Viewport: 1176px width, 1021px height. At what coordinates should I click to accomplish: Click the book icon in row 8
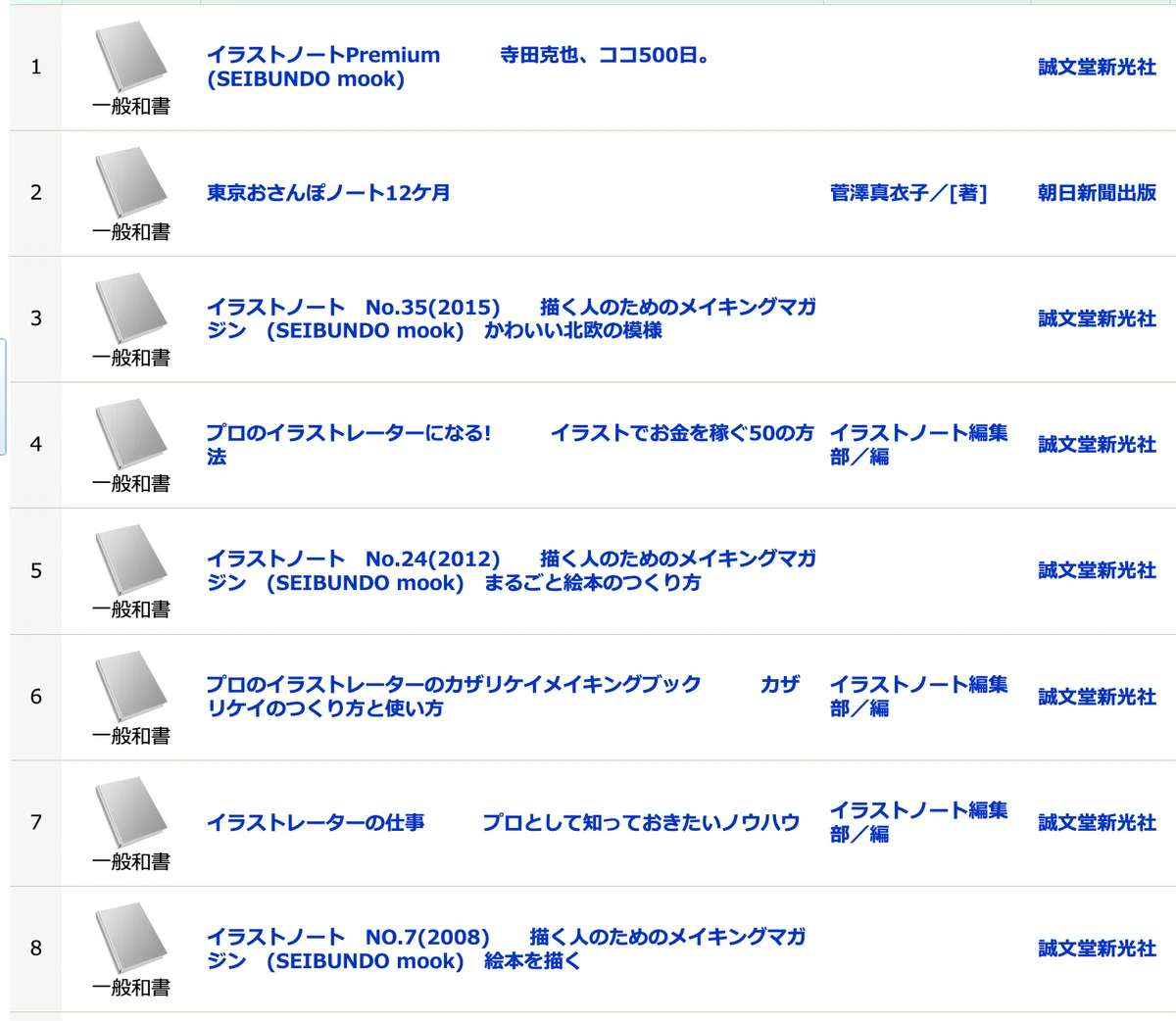pos(131,939)
